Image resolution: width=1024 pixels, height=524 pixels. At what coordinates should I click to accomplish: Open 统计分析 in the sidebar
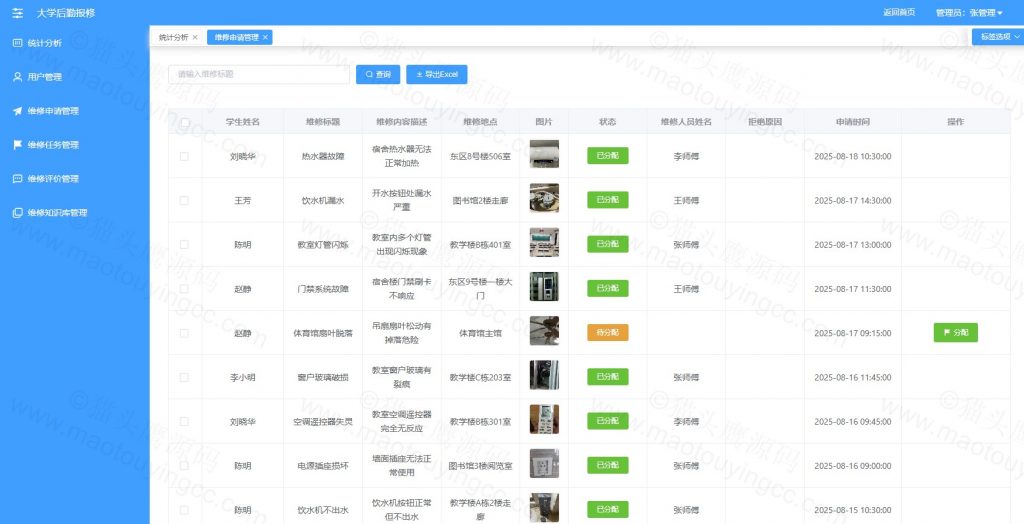44,43
